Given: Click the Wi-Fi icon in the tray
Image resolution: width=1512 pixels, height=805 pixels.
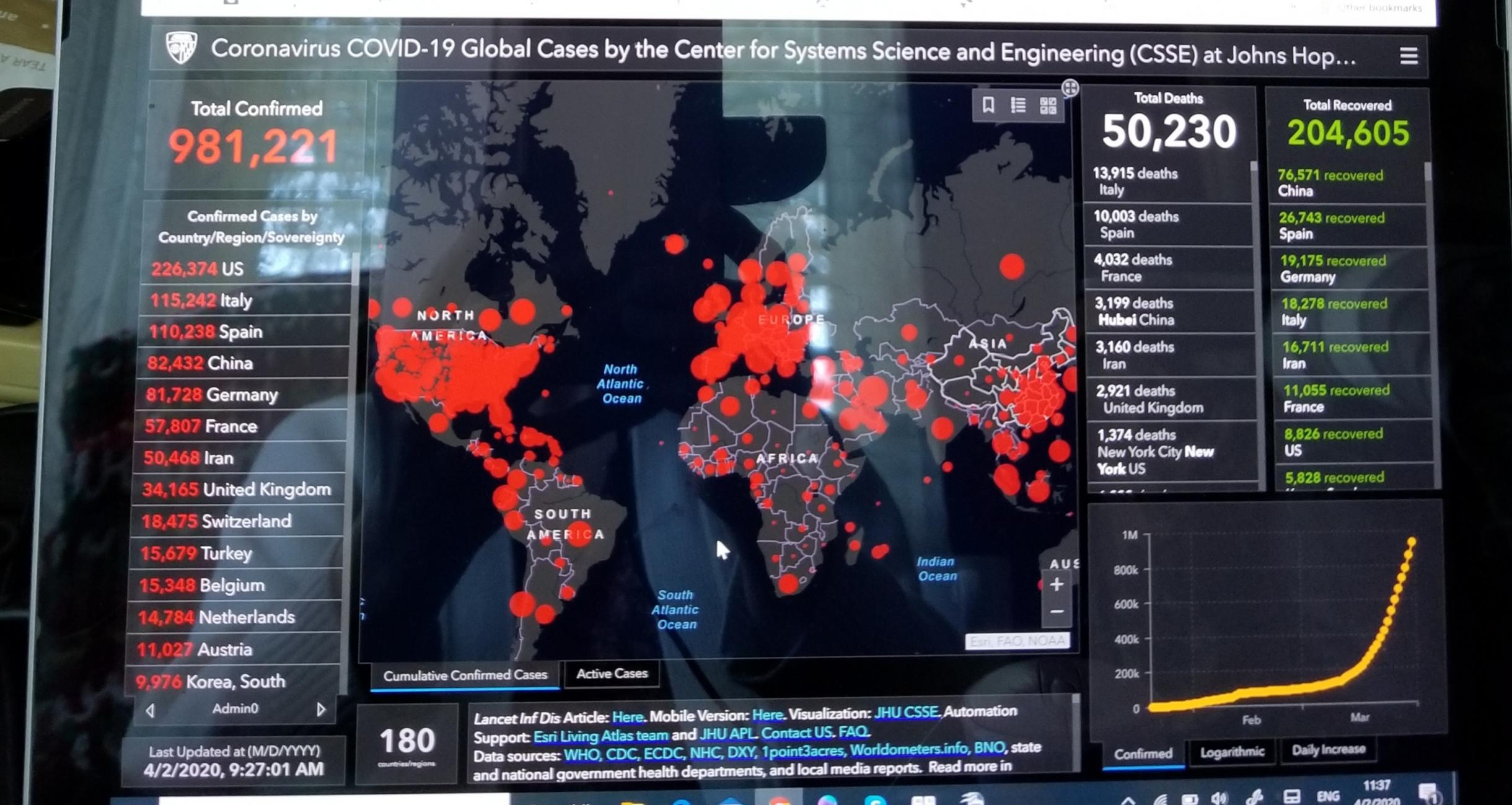Looking at the screenshot, I should click(1159, 799).
